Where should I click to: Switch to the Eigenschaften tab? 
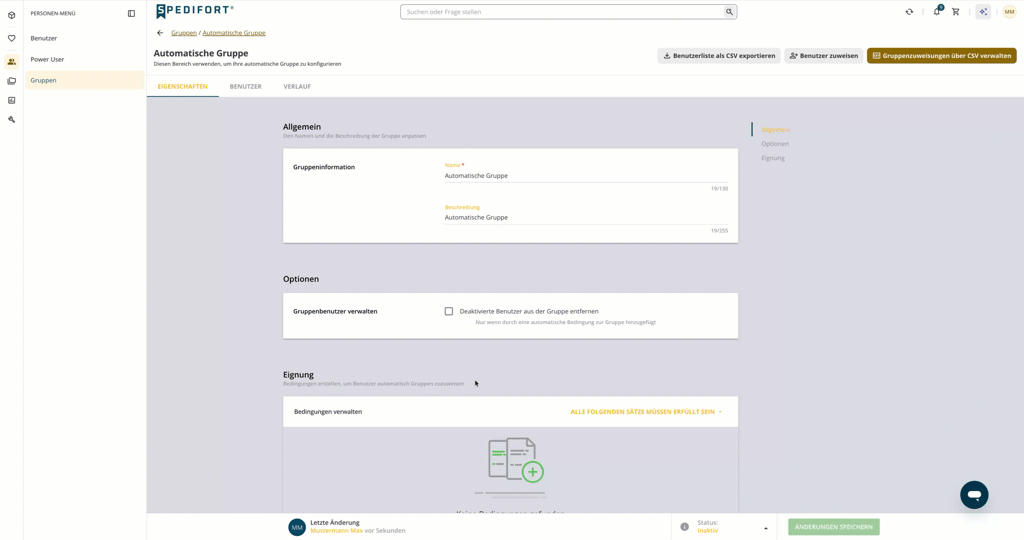[183, 86]
